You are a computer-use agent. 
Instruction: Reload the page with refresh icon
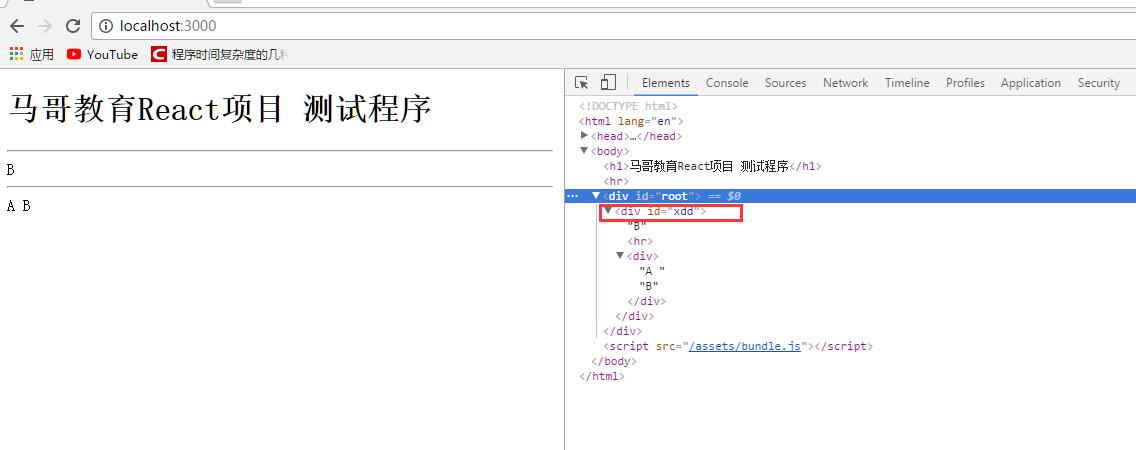pyautogui.click(x=72, y=26)
